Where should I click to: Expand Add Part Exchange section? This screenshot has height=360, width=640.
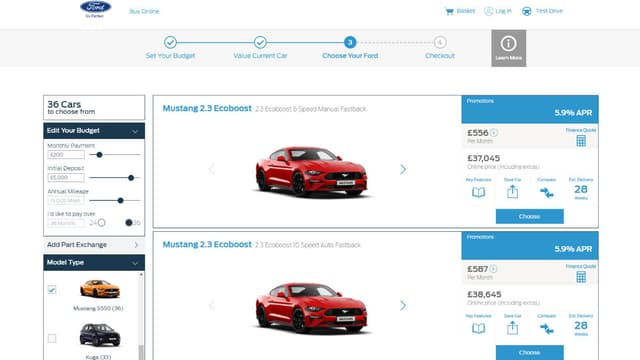(x=94, y=244)
